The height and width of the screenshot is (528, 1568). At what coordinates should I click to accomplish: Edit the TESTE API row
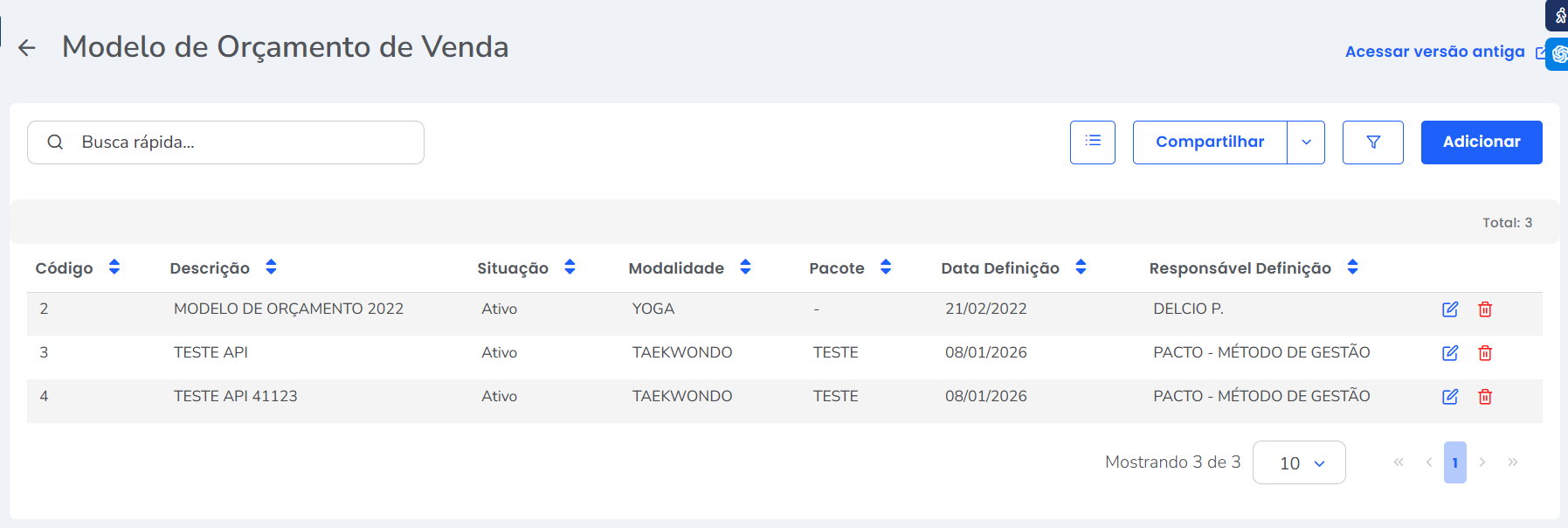1449,353
